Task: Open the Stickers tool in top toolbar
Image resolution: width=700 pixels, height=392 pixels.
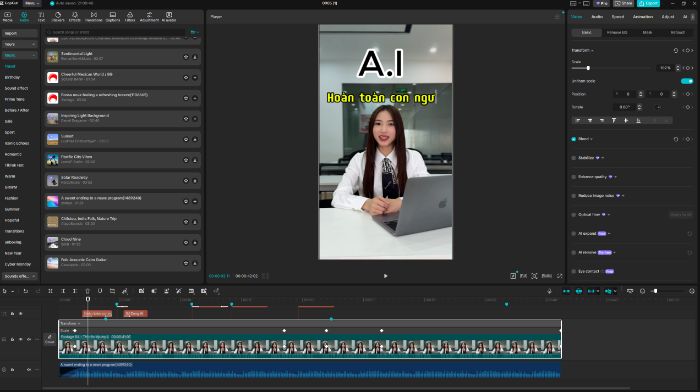Action: coord(58,17)
